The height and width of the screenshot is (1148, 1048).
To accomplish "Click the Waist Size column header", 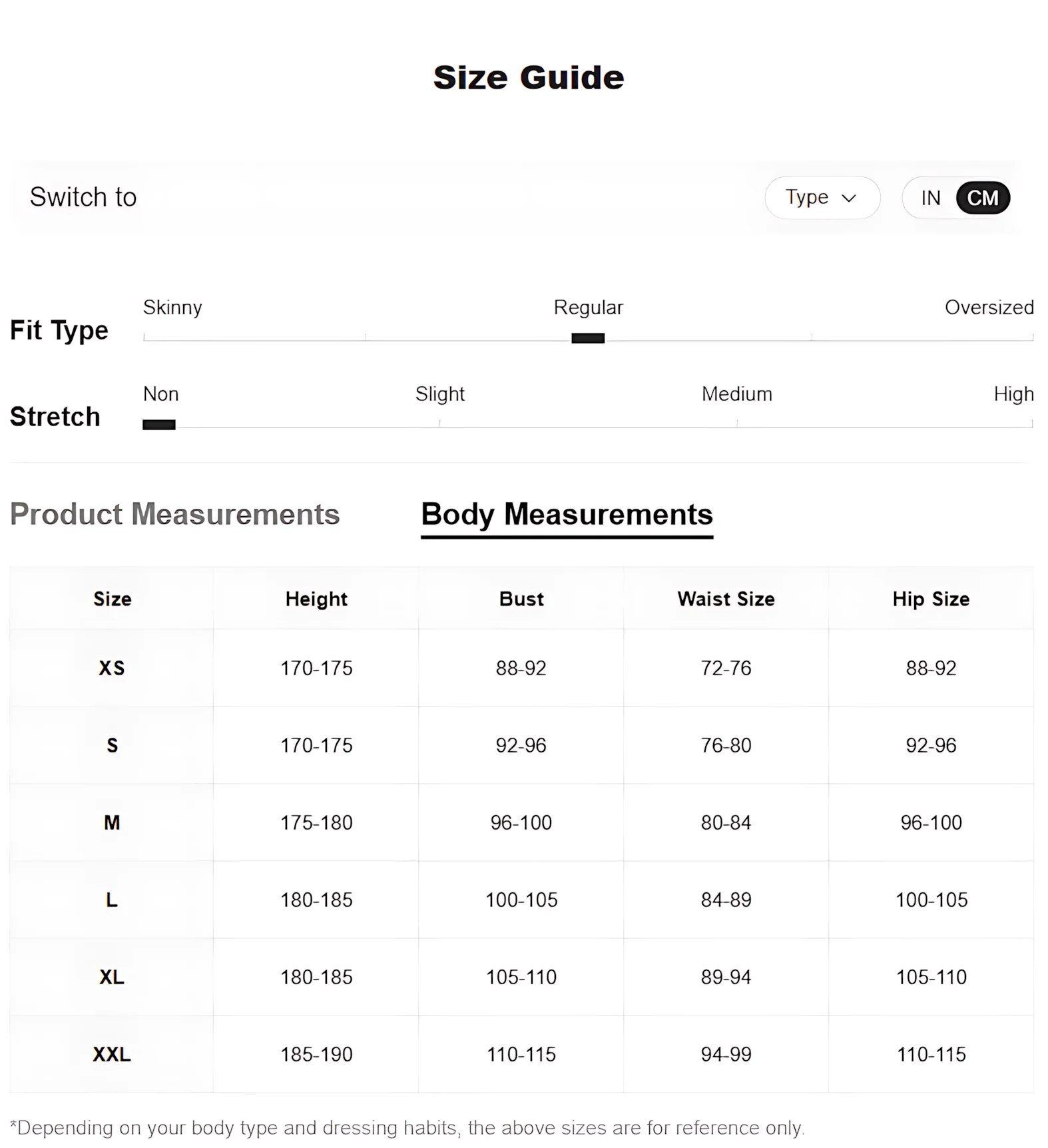I will (x=726, y=599).
